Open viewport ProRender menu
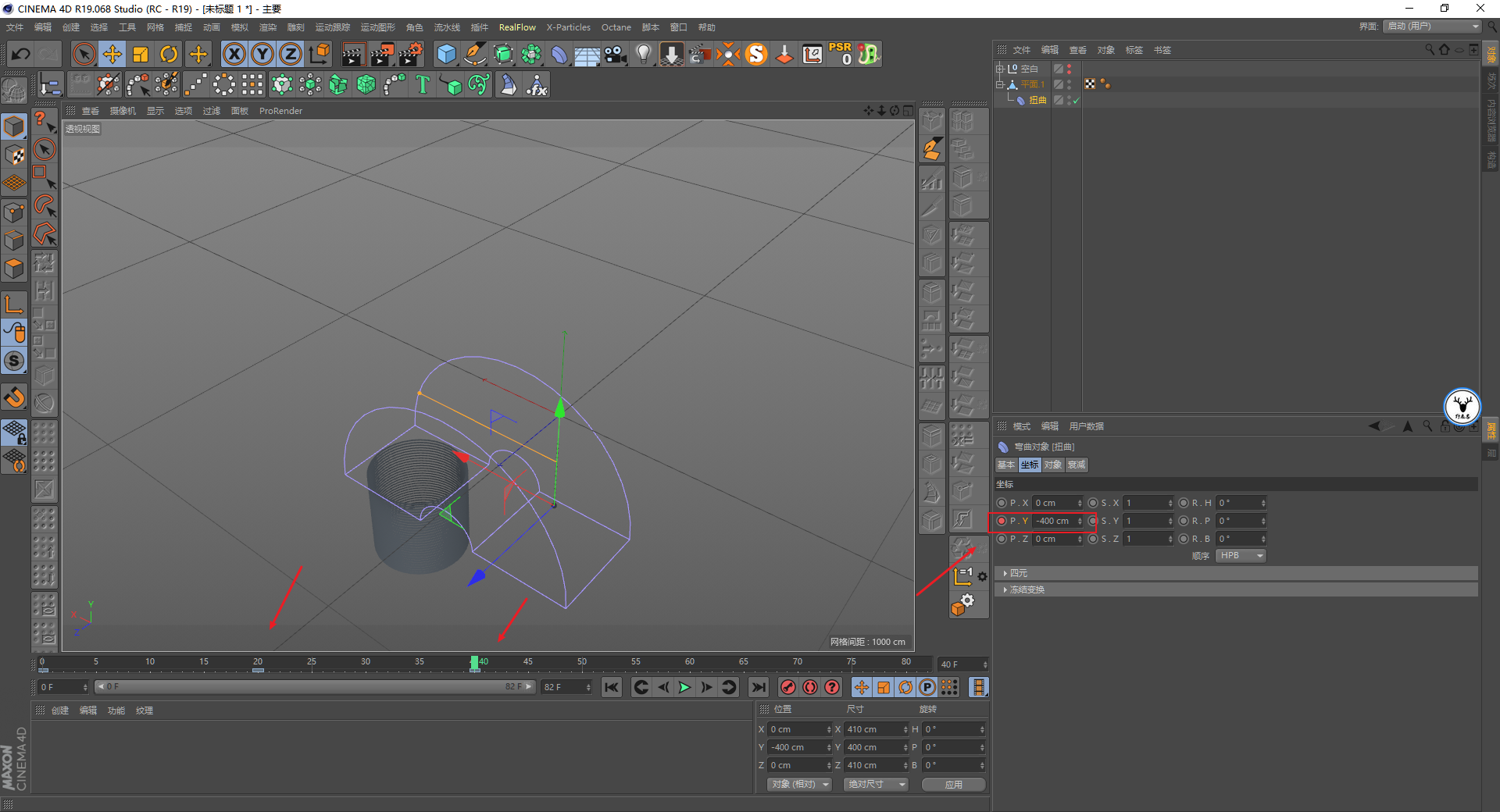This screenshot has width=1500, height=812. 280,111
